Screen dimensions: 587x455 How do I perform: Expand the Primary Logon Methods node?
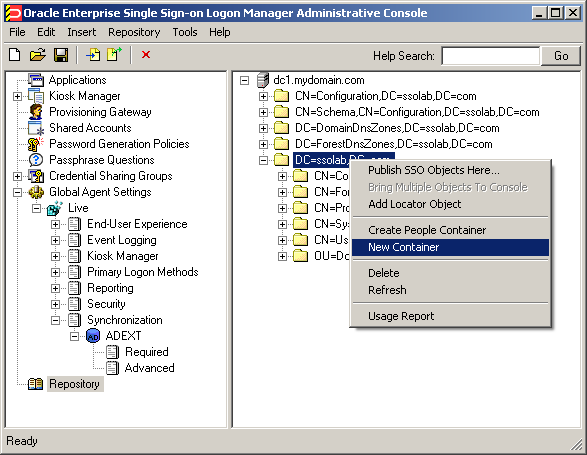pos(55,272)
